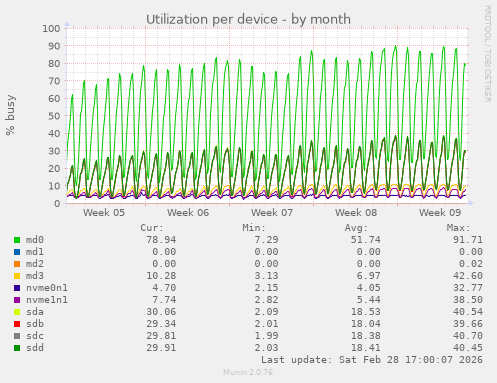Click the 'Max:' column header
This screenshot has width=497, height=383.
pyautogui.click(x=458, y=228)
